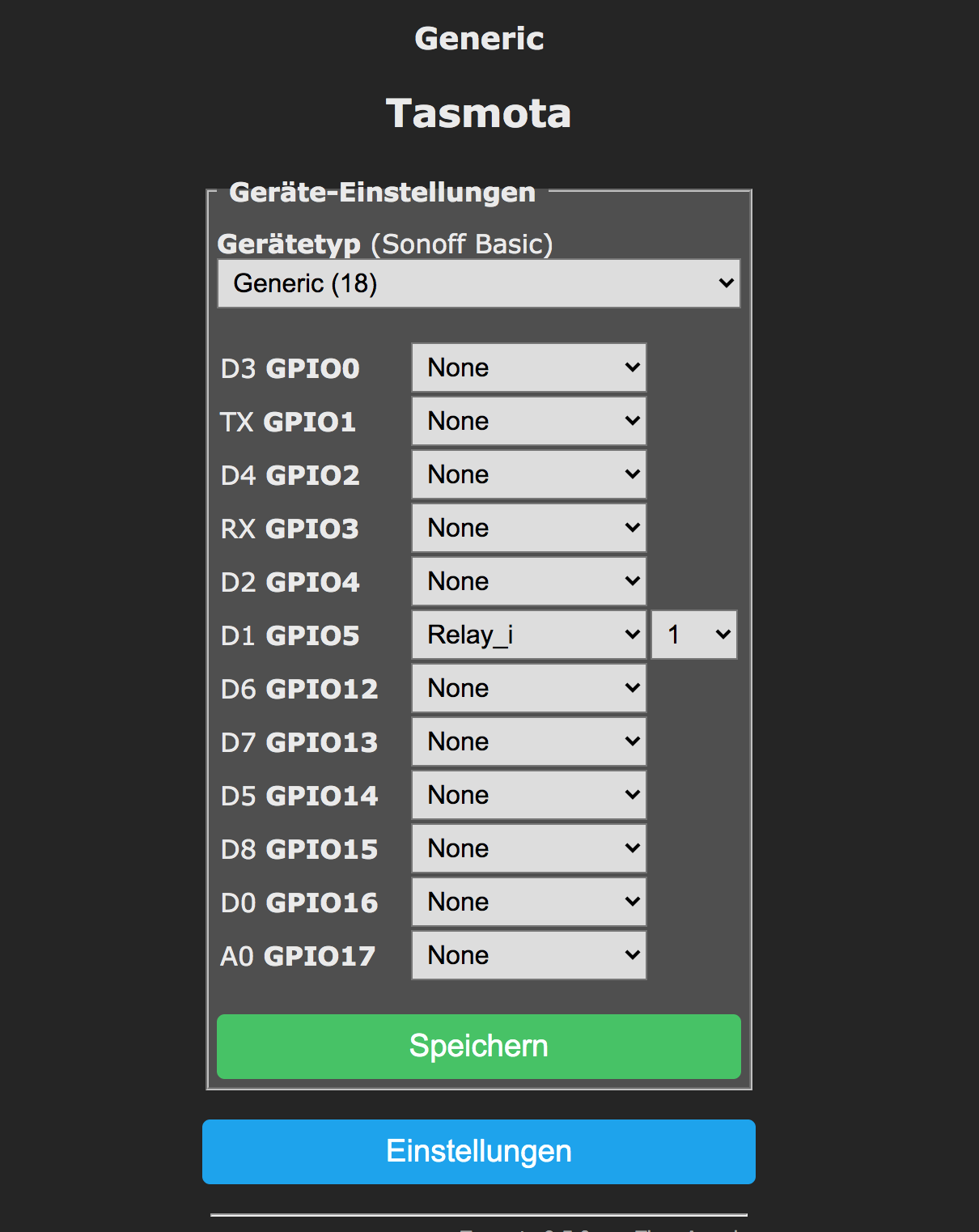The width and height of the screenshot is (979, 1232).
Task: Expand the RX GPIO3 dropdown
Action: 528,528
